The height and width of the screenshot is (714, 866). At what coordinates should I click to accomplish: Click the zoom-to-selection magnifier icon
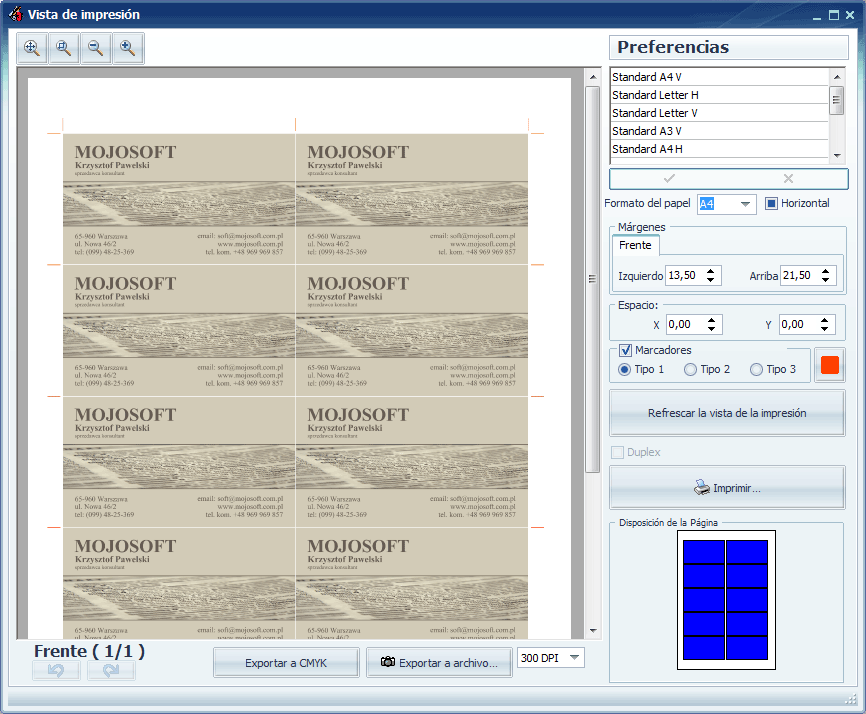click(x=64, y=49)
